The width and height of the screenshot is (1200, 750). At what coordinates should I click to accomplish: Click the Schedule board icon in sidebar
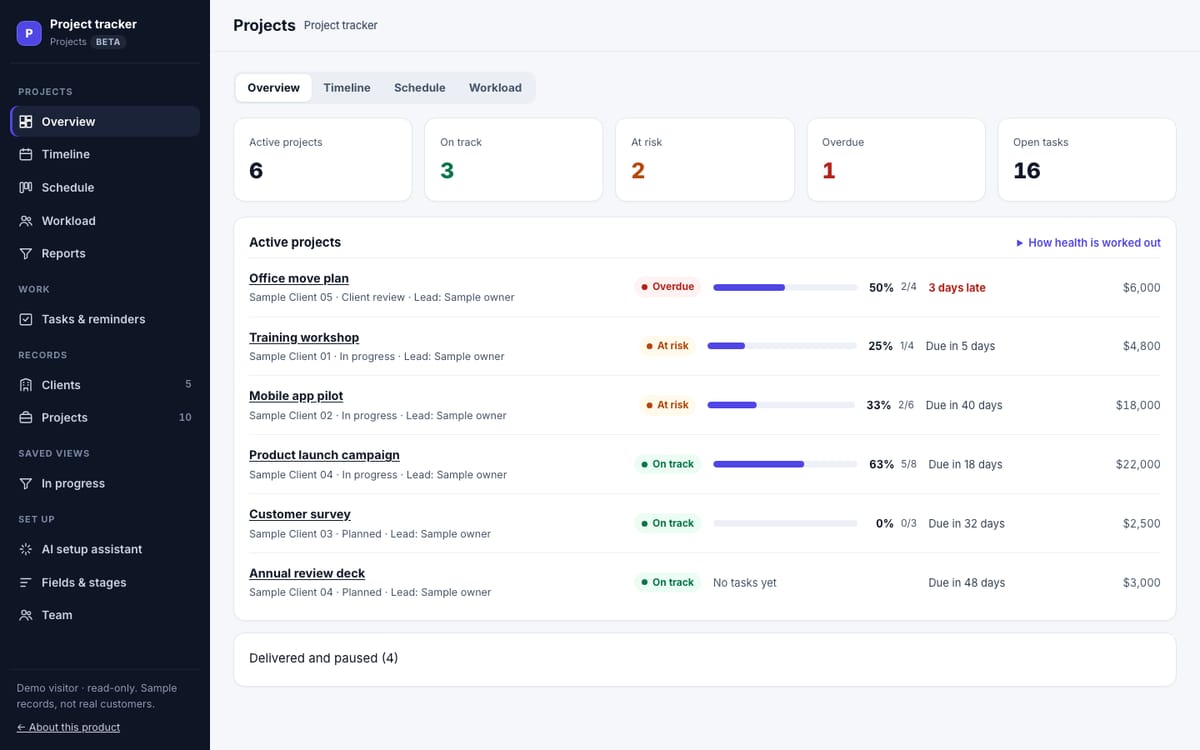point(26,188)
